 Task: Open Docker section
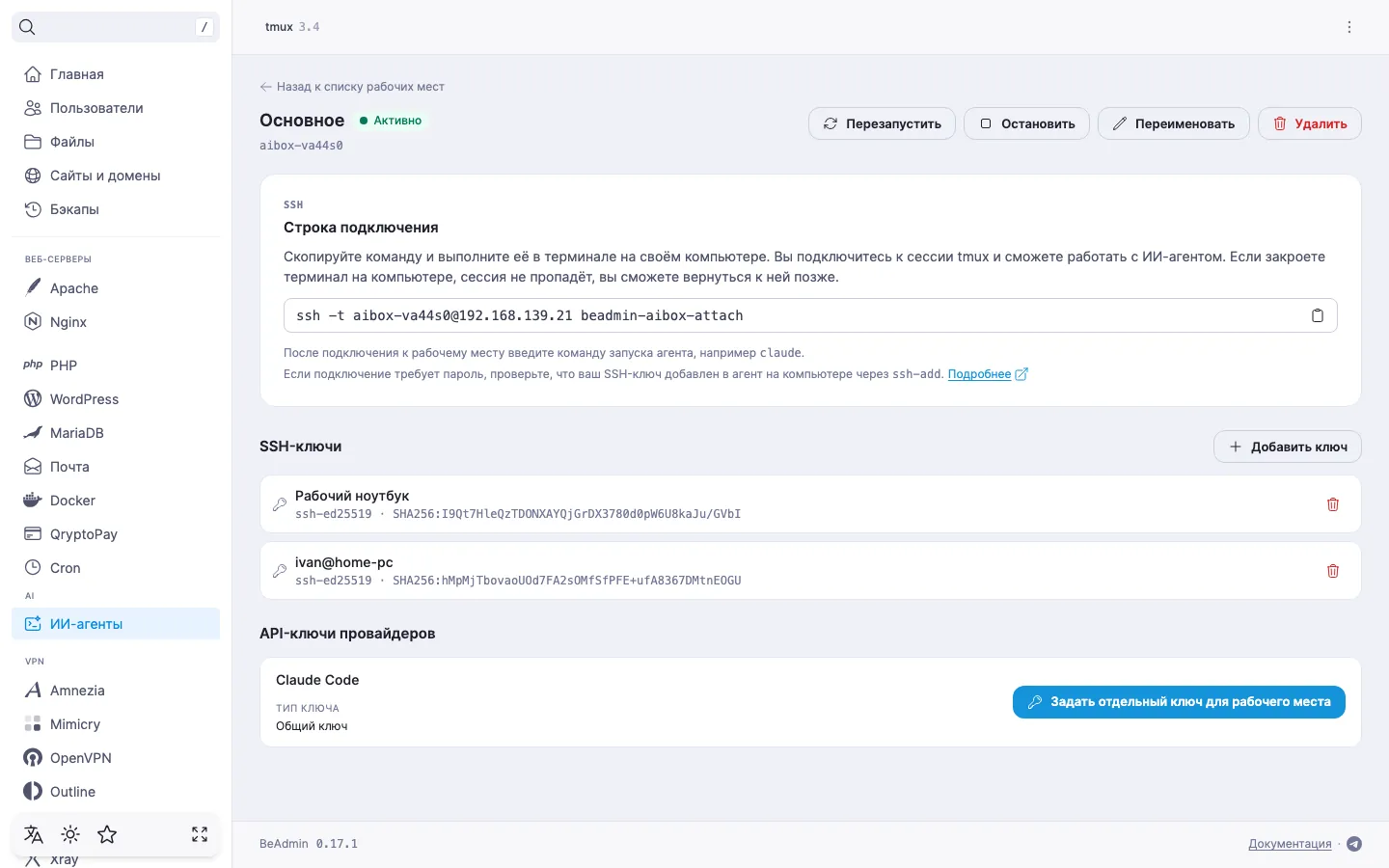click(x=116, y=501)
